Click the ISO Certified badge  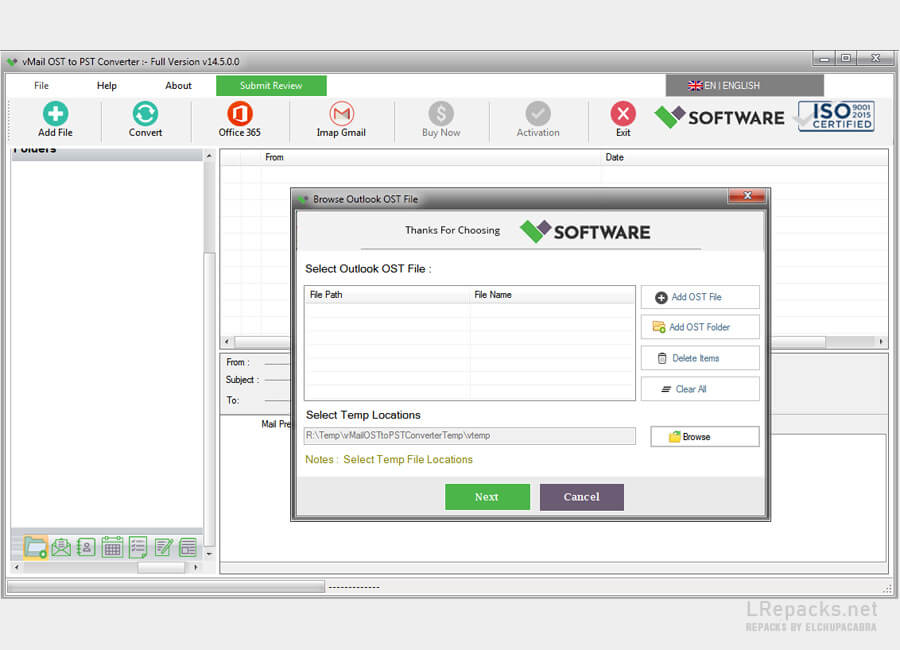click(836, 117)
